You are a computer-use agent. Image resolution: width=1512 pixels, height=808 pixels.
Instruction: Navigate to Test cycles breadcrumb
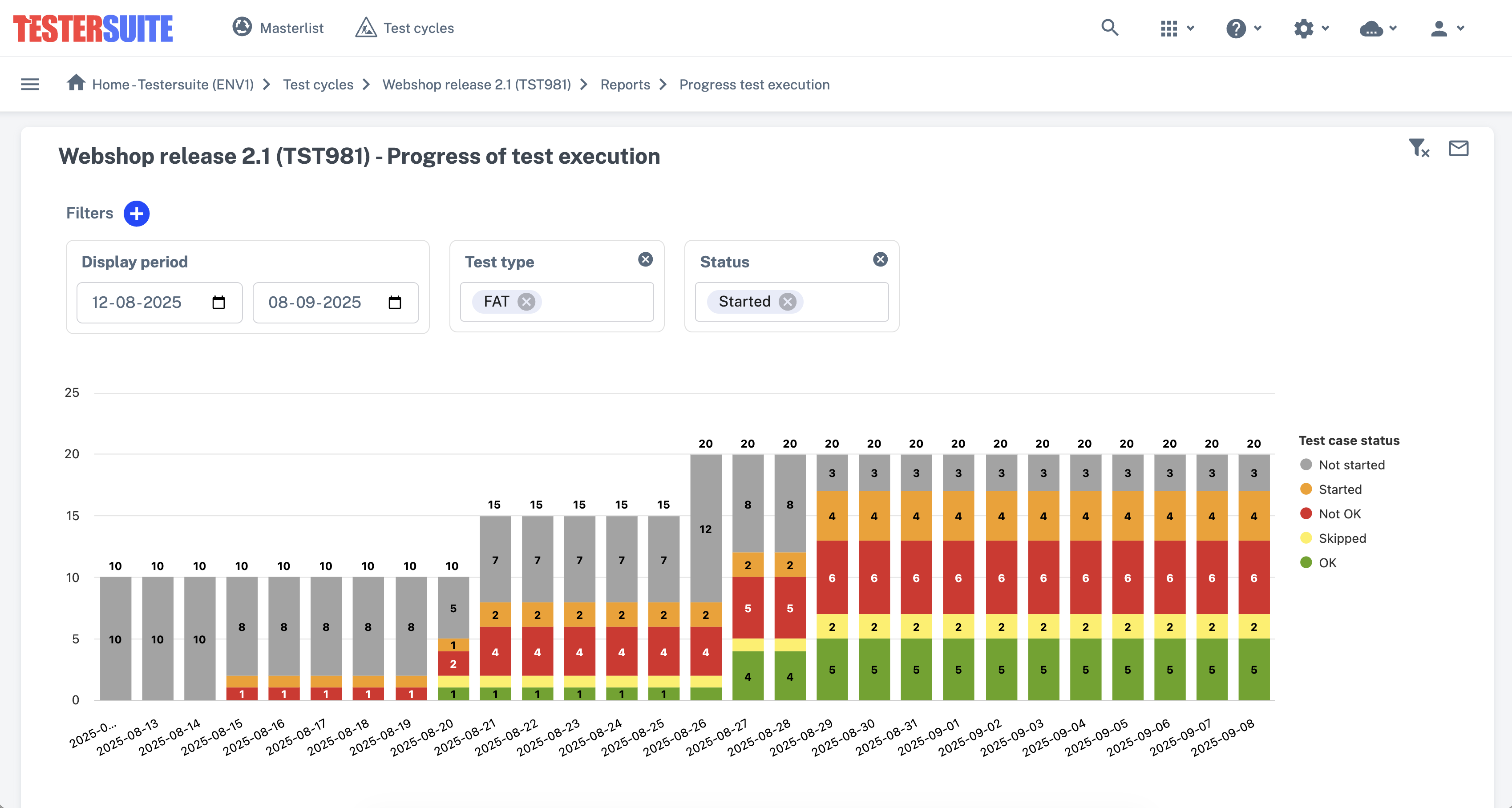click(x=318, y=85)
